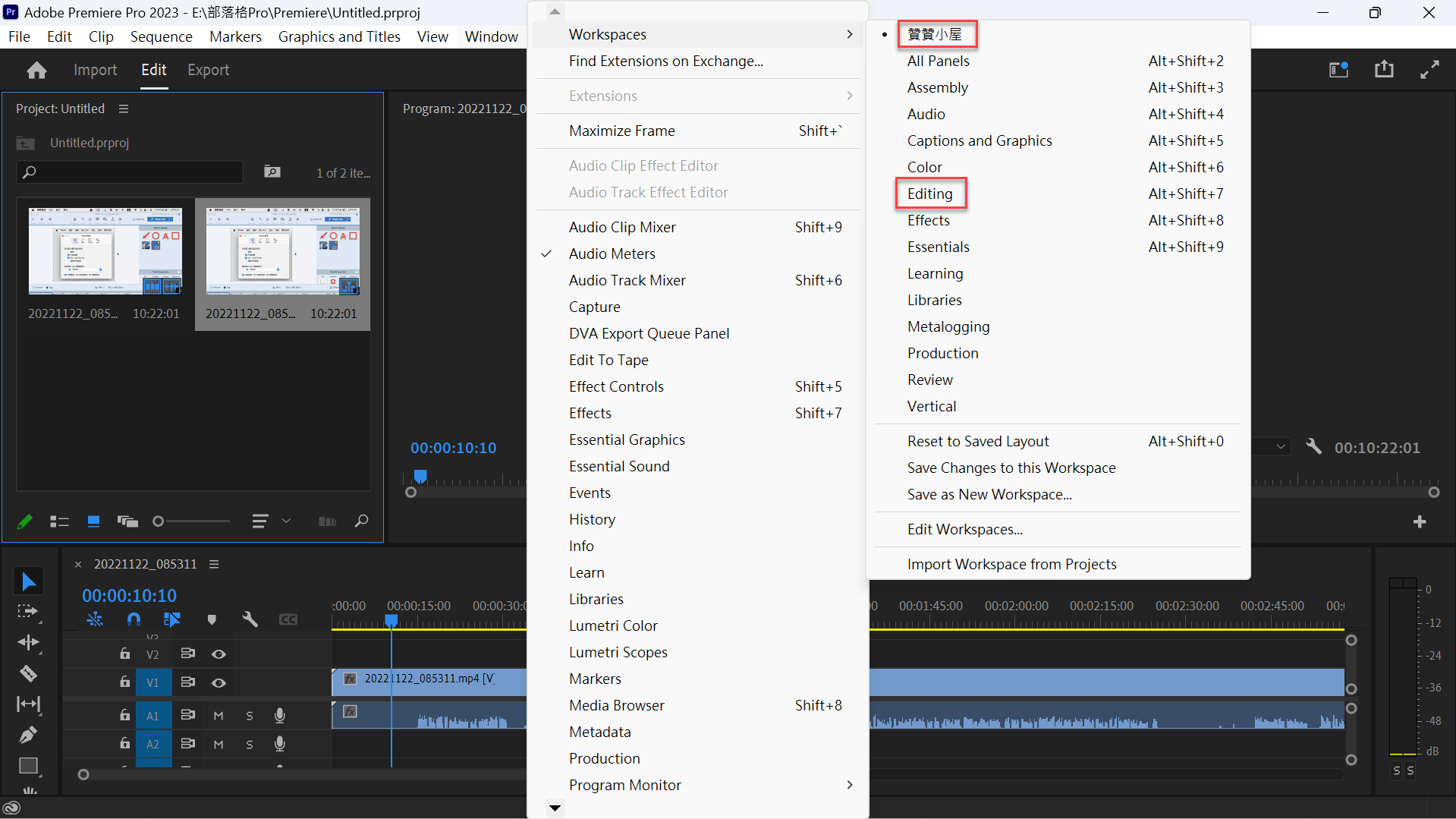Click the new bin folder icon

(272, 172)
